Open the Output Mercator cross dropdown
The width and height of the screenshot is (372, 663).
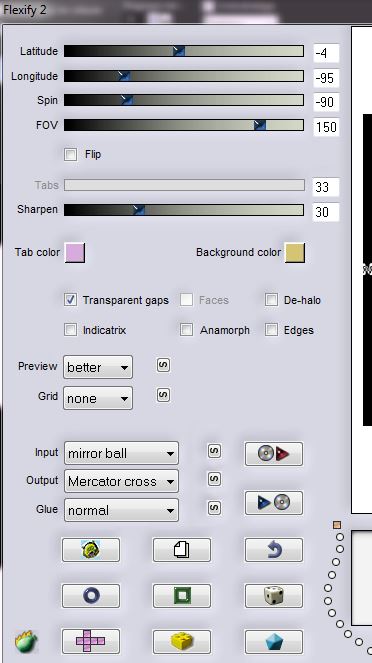click(x=121, y=481)
